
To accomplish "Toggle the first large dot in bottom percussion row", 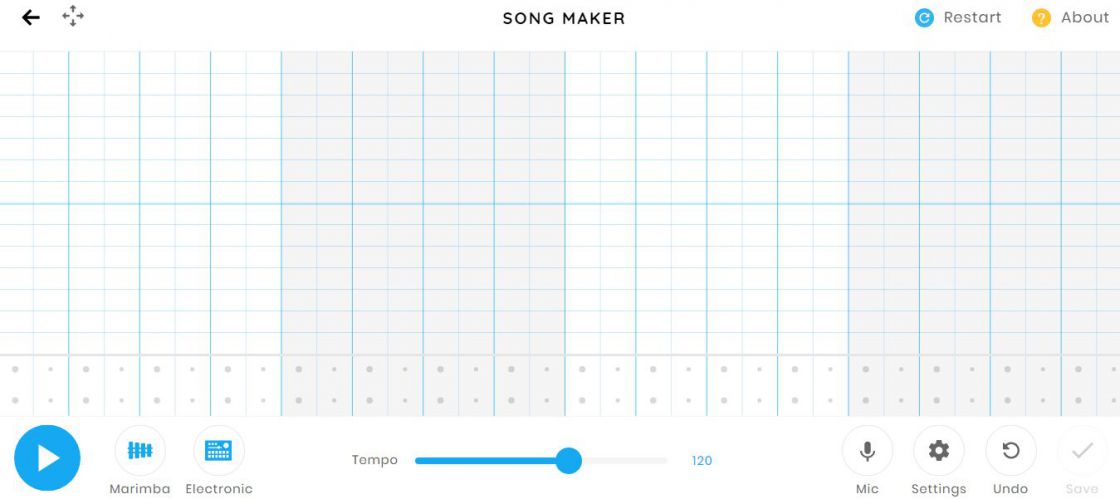I will (15, 400).
